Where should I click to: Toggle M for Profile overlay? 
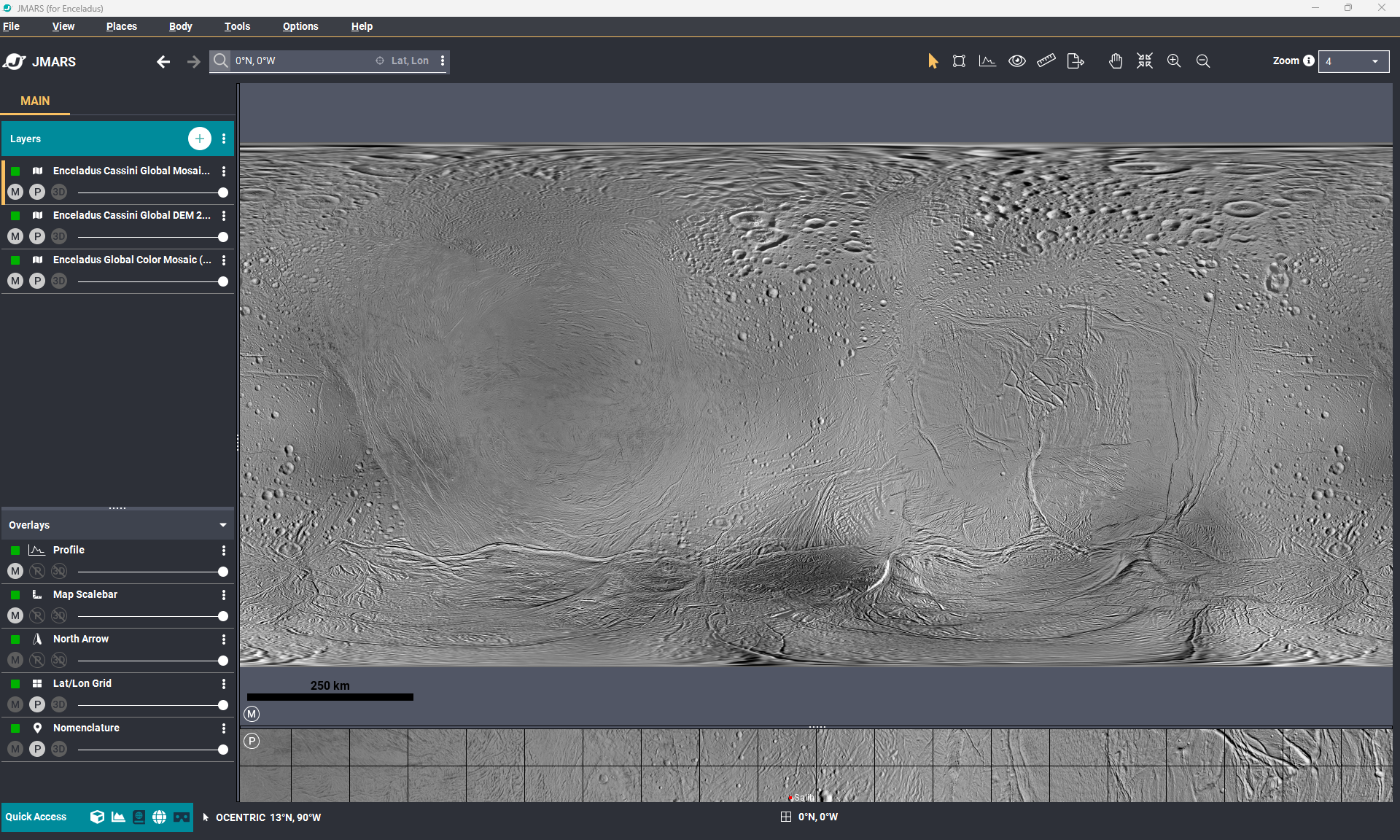coord(15,572)
